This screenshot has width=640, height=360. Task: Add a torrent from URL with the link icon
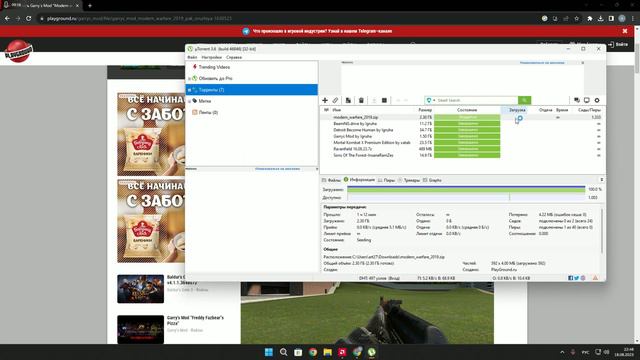coord(336,100)
